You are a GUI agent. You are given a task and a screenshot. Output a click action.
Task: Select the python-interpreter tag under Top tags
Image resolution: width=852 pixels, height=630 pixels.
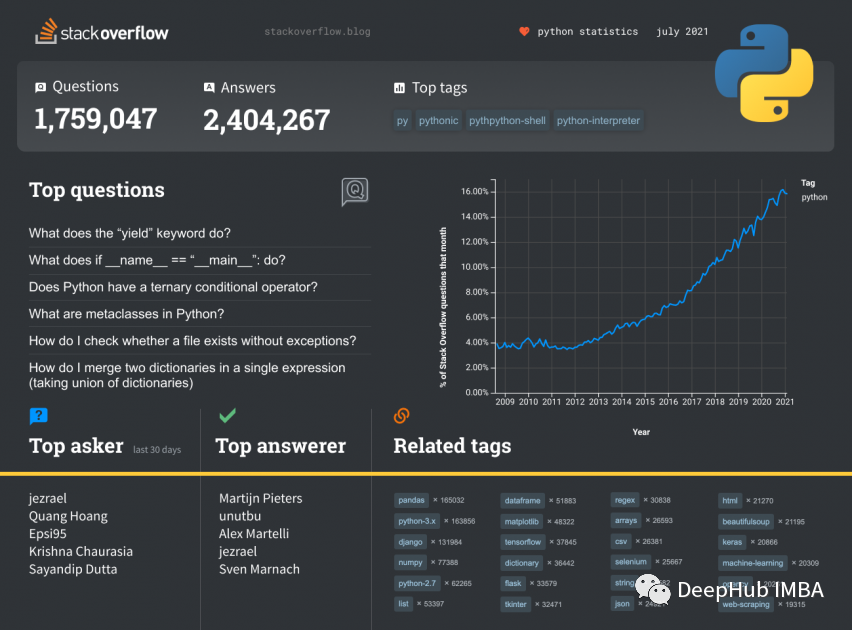[x=598, y=120]
